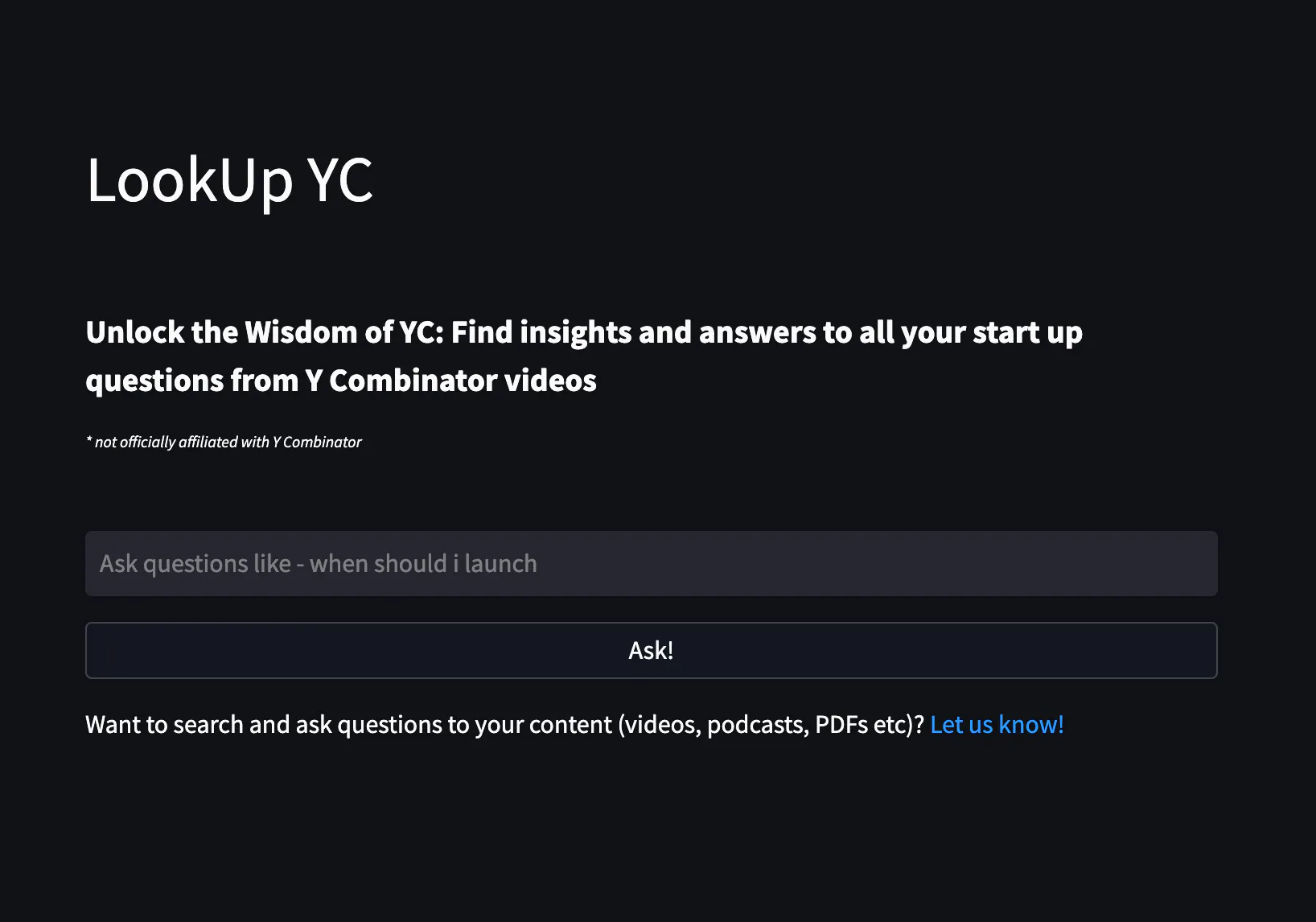
Task: Click the "when should i launch" placeholder text
Action: click(423, 563)
